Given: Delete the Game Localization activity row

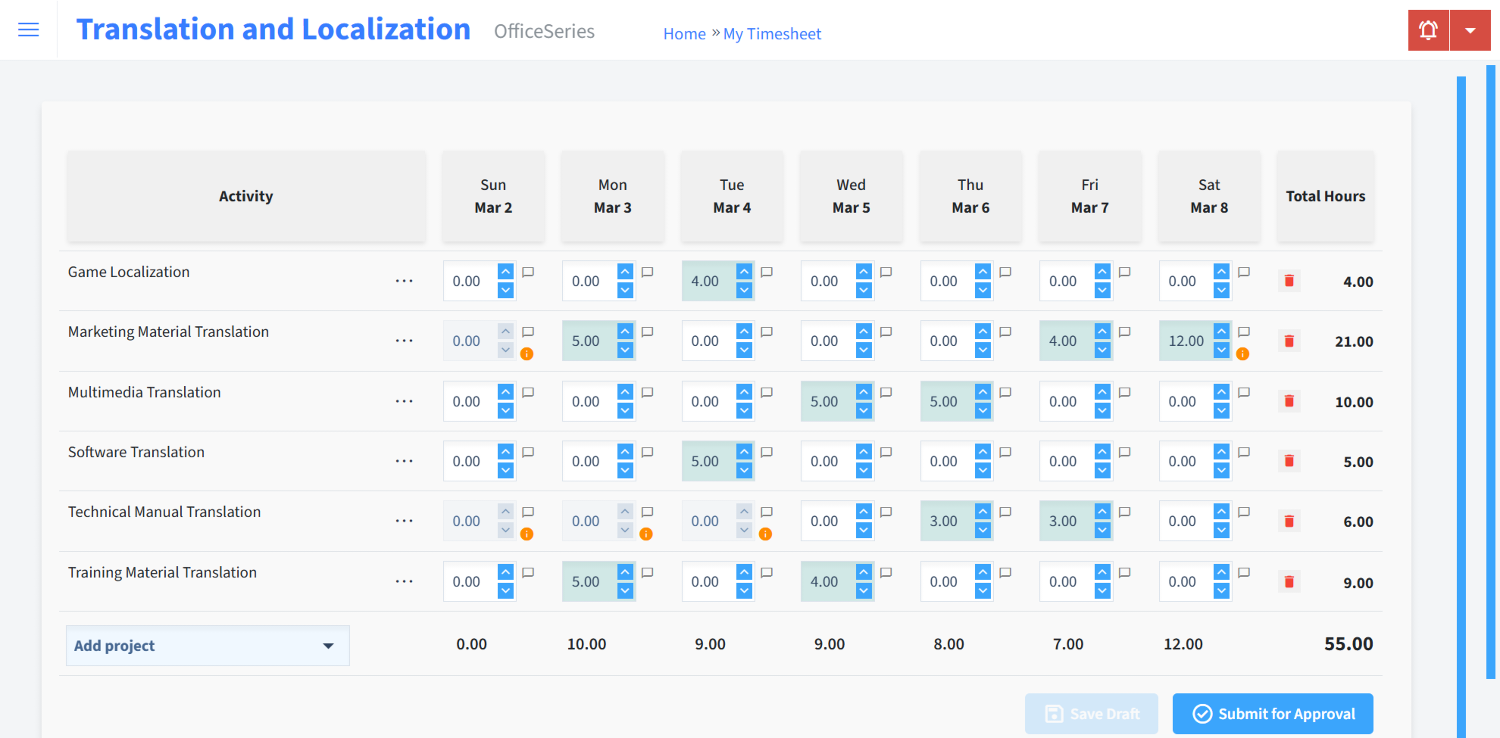Looking at the screenshot, I should click(1288, 281).
